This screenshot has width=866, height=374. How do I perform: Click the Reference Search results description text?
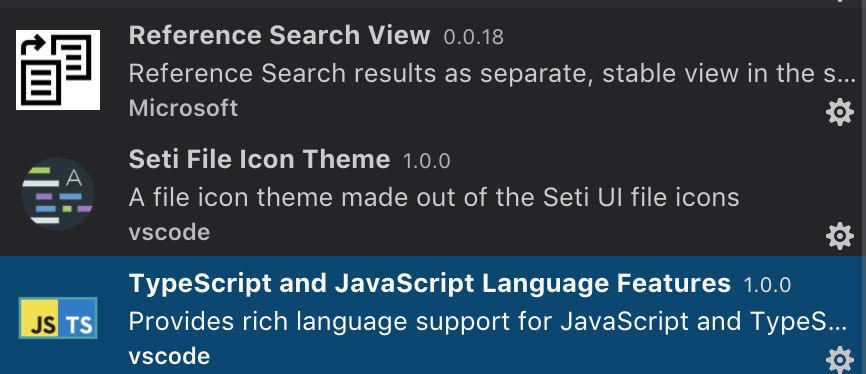tap(493, 73)
